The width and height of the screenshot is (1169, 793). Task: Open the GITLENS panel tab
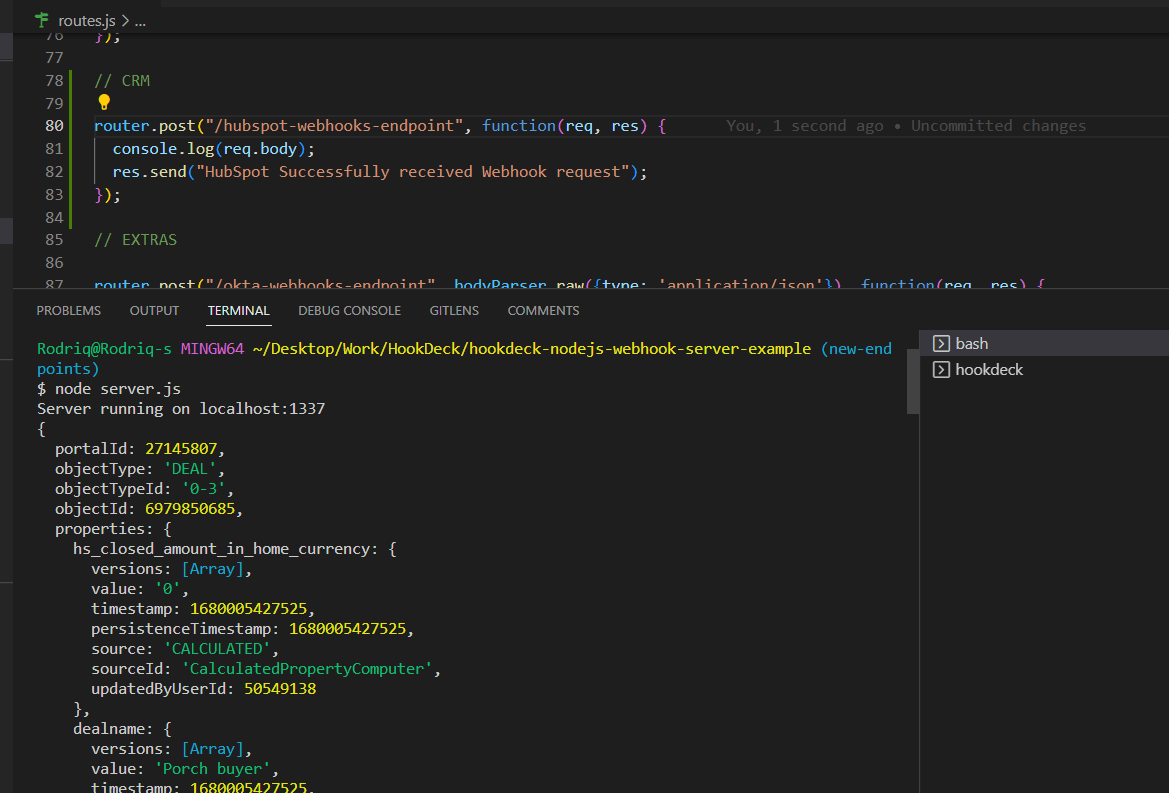point(454,311)
